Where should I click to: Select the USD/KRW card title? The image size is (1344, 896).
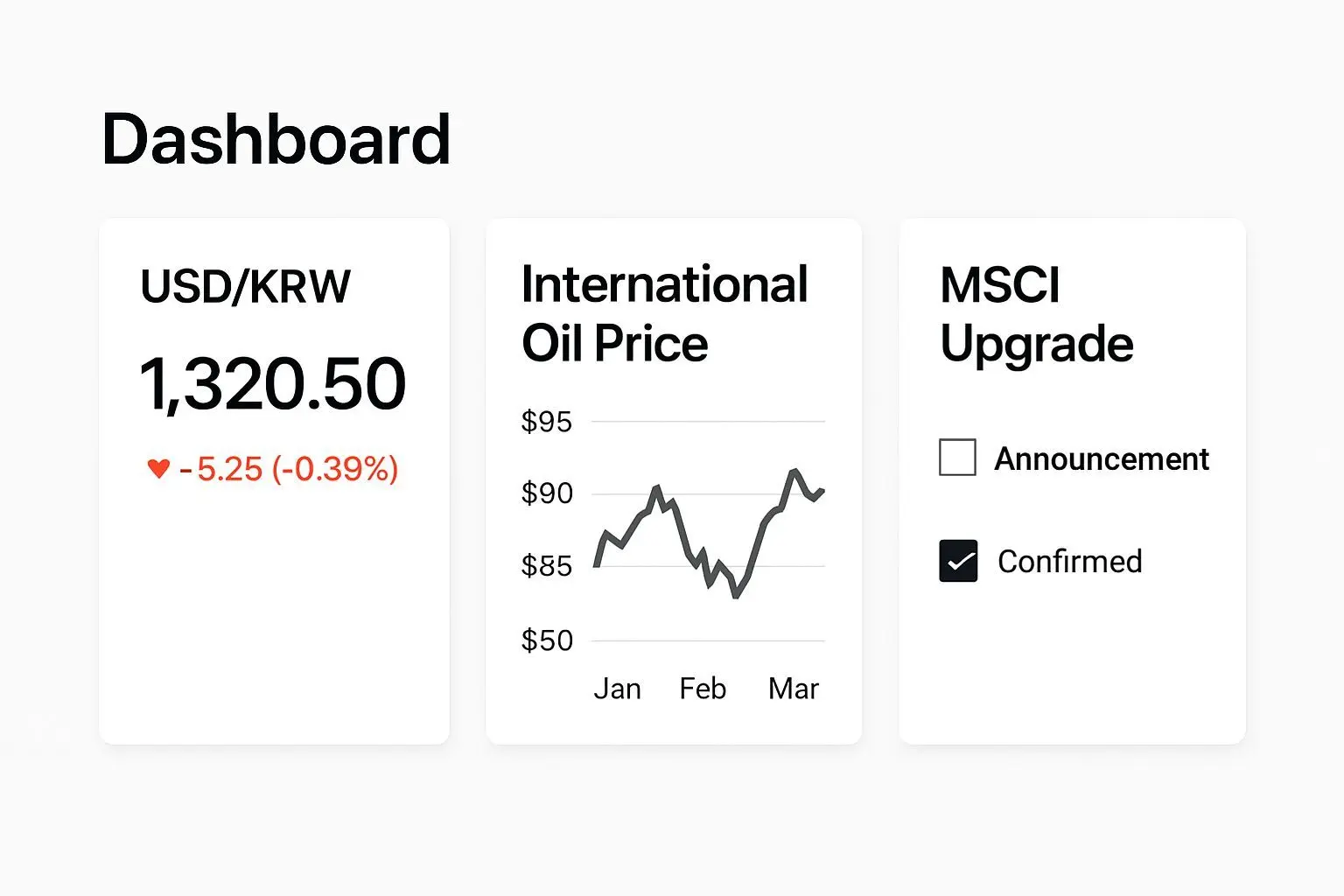(x=245, y=286)
